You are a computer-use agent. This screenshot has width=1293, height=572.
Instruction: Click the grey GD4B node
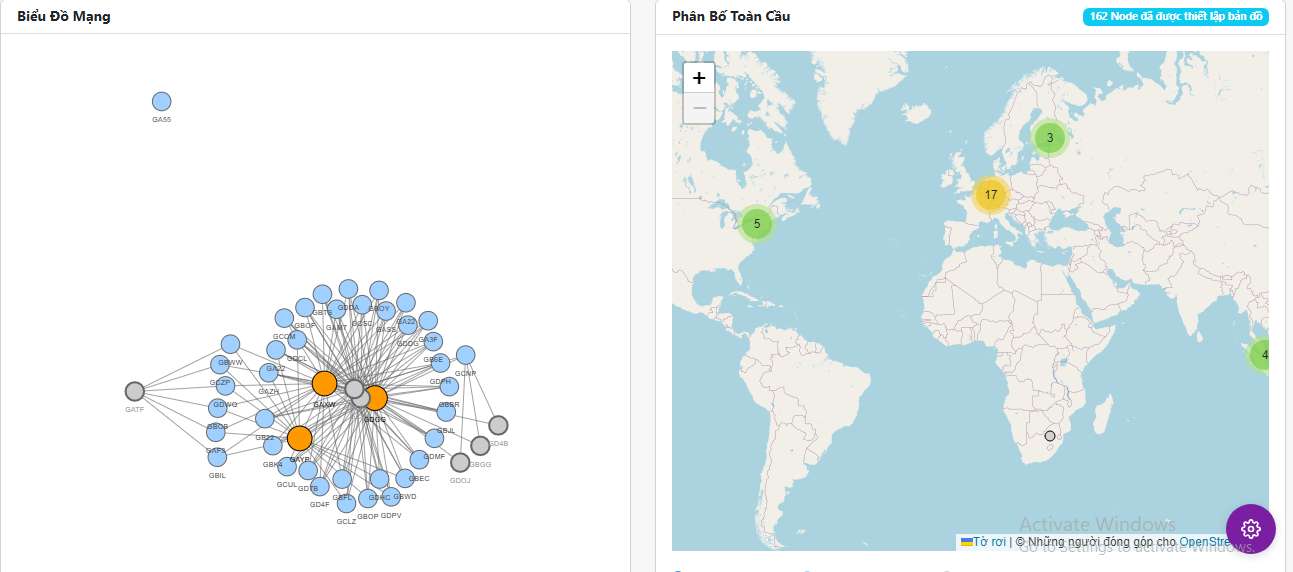point(498,425)
